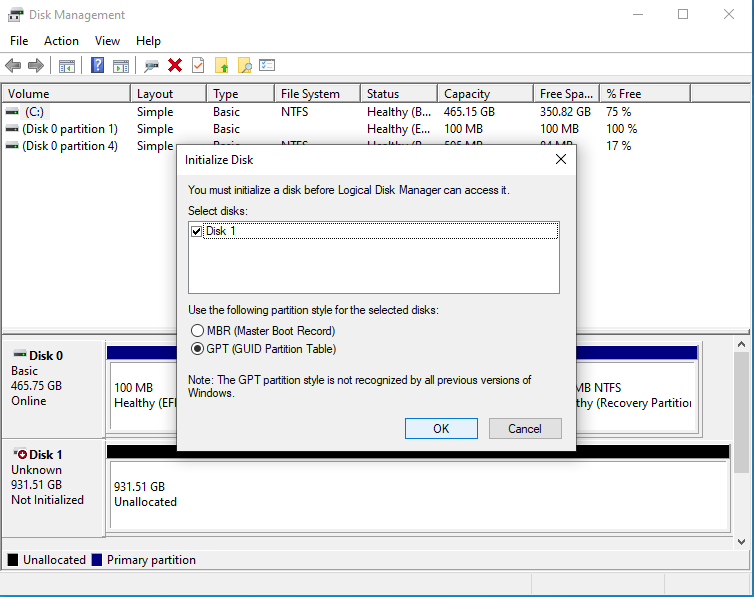Sort by the Capacity column header

coord(485,94)
